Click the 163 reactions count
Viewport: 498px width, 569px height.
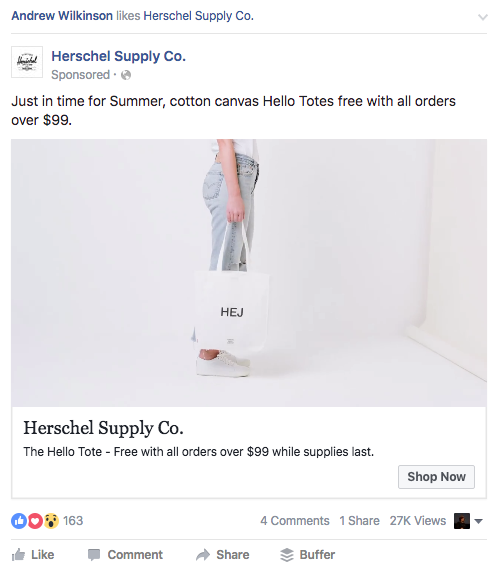coord(73,521)
